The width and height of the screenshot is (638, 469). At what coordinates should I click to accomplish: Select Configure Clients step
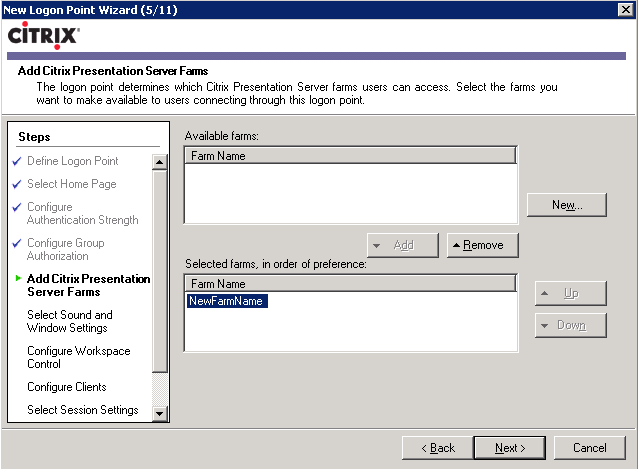pos(67,387)
